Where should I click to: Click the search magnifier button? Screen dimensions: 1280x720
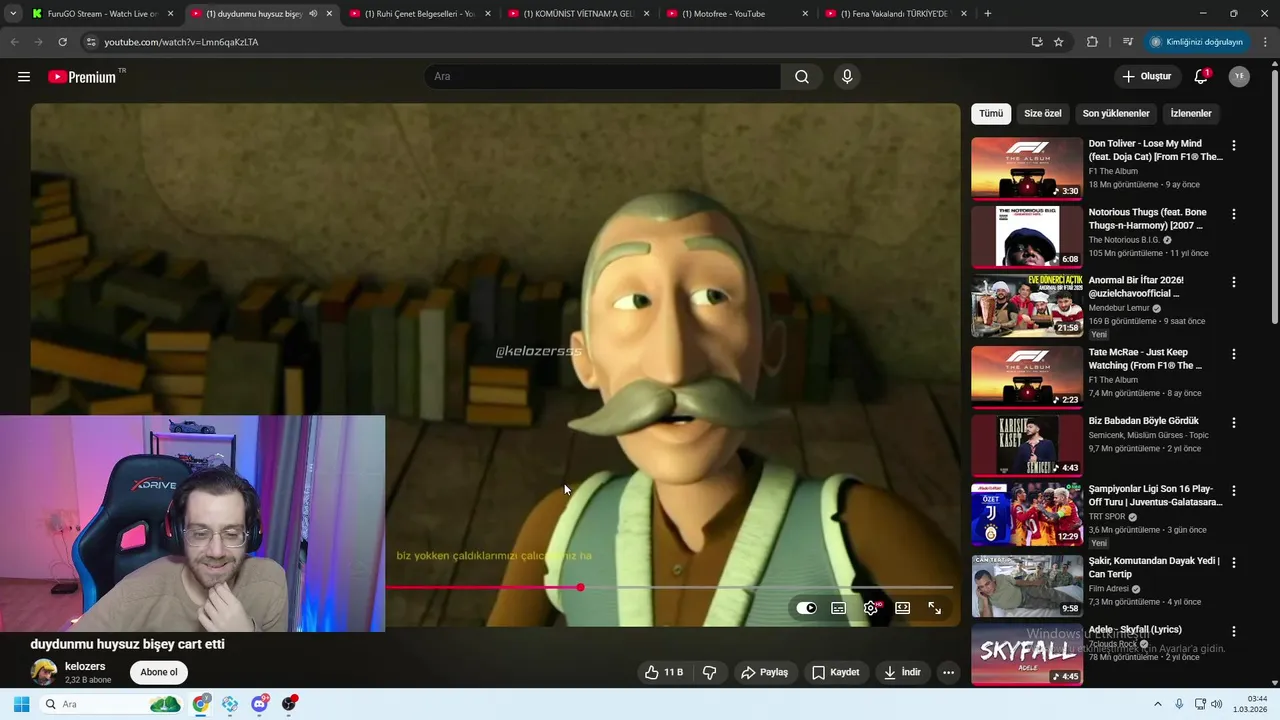tap(802, 77)
